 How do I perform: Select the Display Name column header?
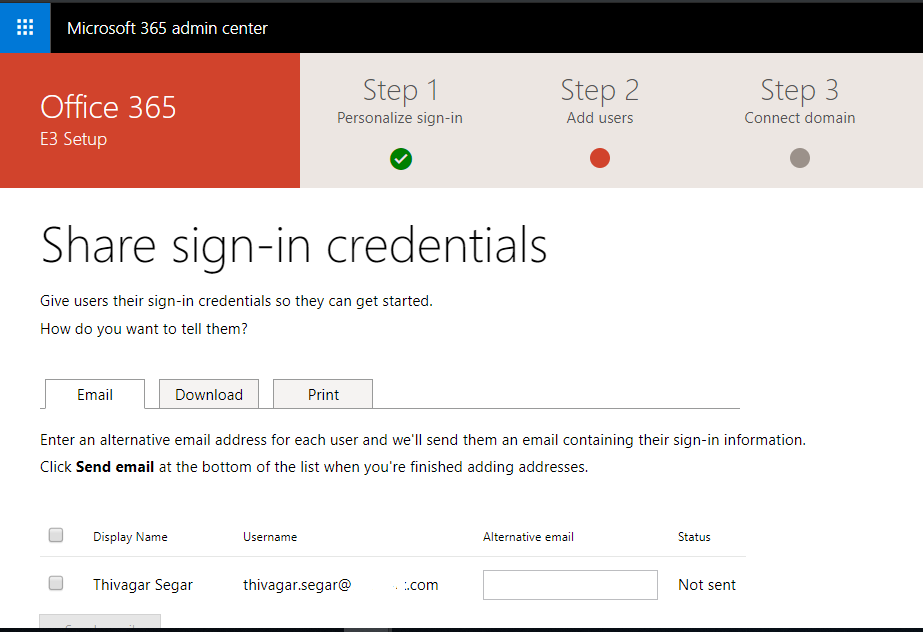click(130, 536)
